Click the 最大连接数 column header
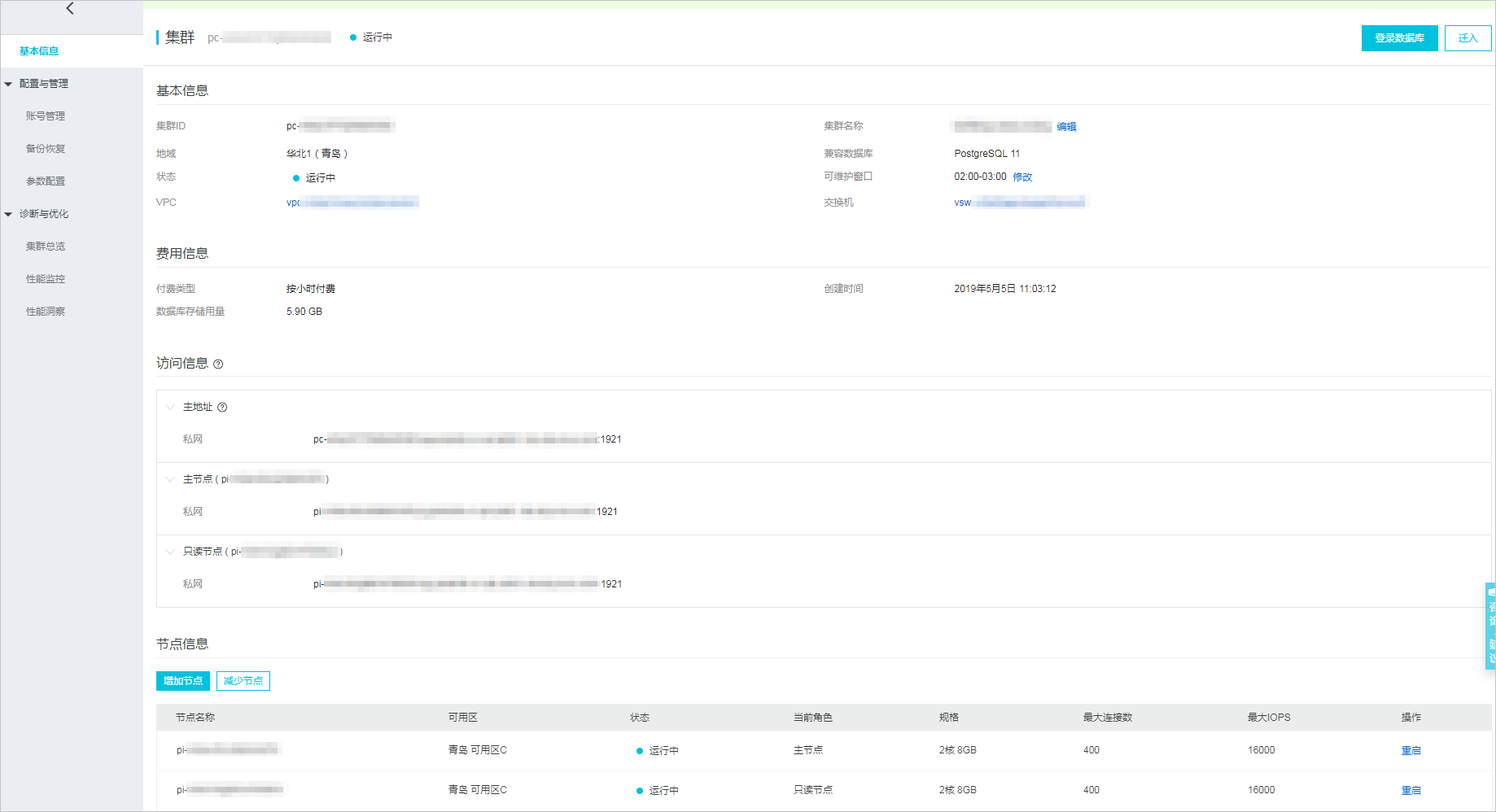 (1107, 718)
